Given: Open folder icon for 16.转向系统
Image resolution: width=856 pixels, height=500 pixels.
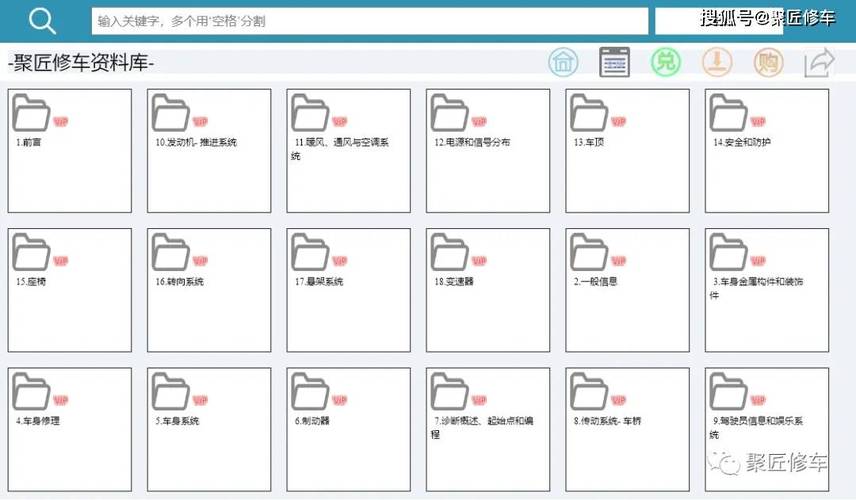Looking at the screenshot, I should [x=171, y=252].
